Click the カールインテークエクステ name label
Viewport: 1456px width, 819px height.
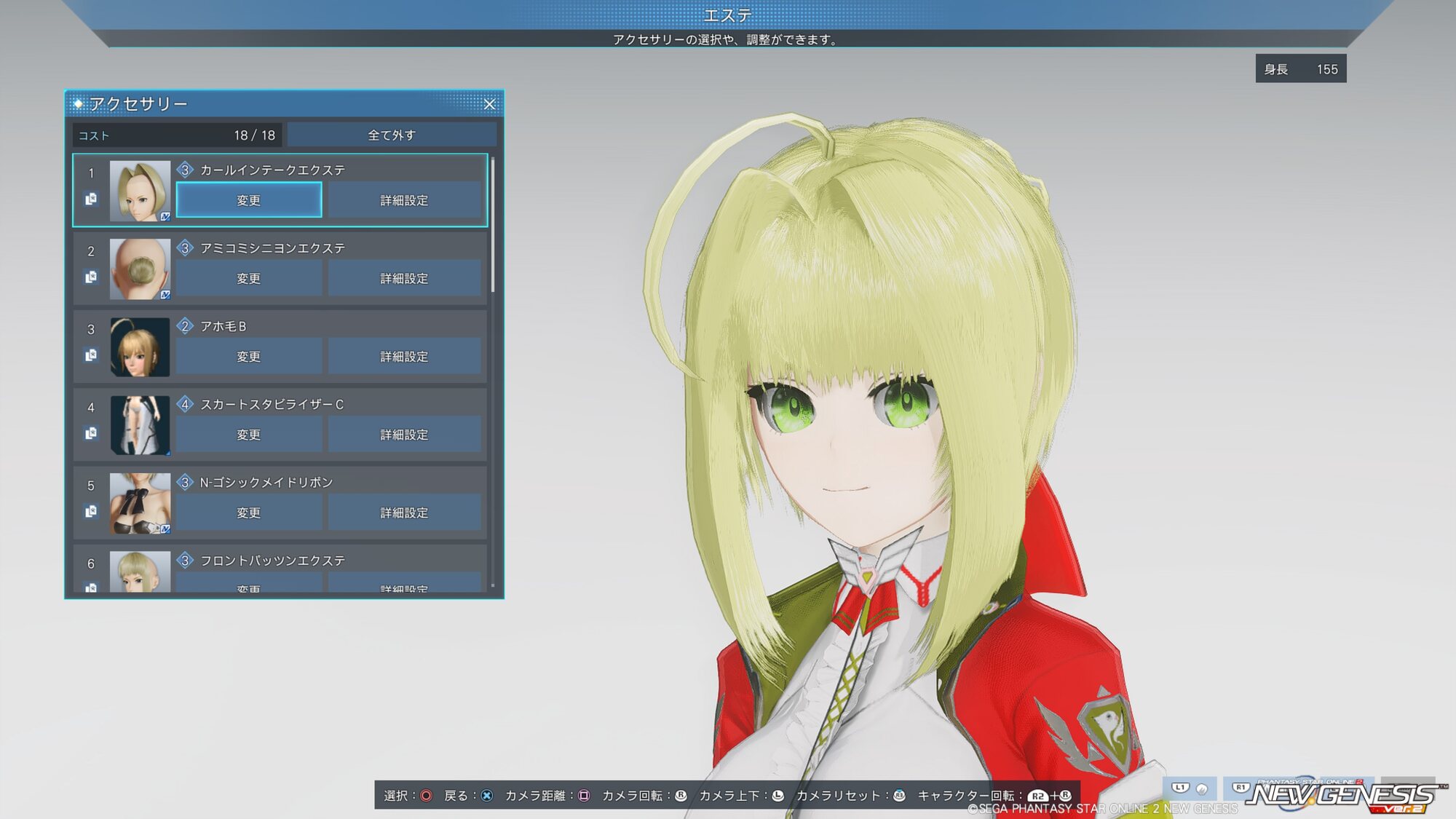(x=272, y=170)
